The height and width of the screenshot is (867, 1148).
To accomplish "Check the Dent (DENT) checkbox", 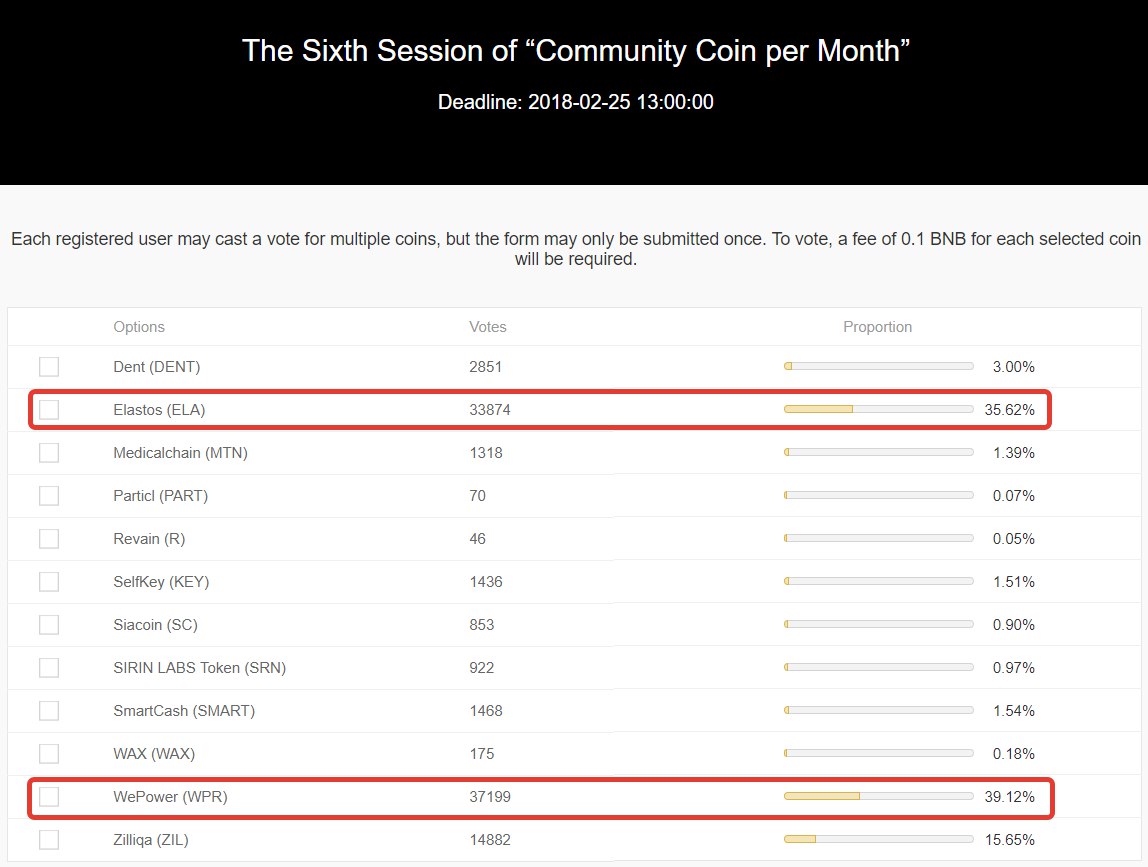I will (x=49, y=367).
